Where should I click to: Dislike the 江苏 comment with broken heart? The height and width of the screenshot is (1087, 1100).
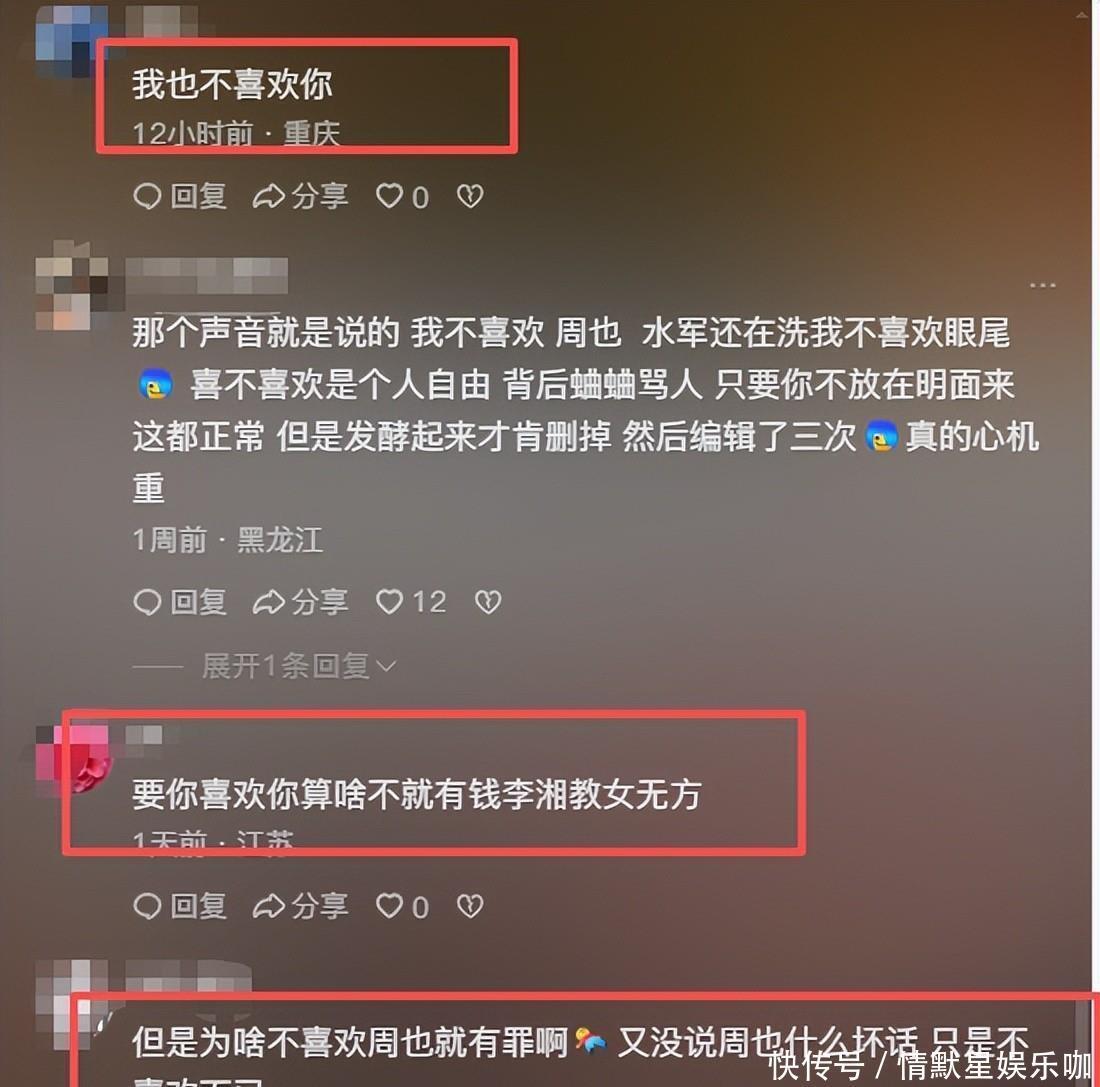pyautogui.click(x=470, y=907)
